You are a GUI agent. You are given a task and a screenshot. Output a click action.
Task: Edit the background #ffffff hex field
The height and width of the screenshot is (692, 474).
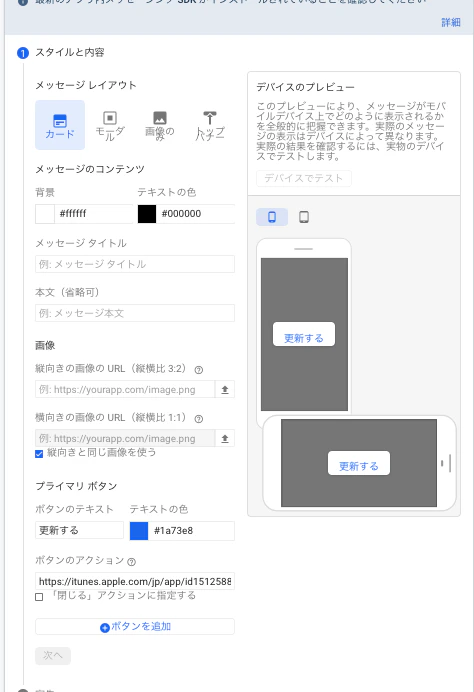(x=94, y=214)
